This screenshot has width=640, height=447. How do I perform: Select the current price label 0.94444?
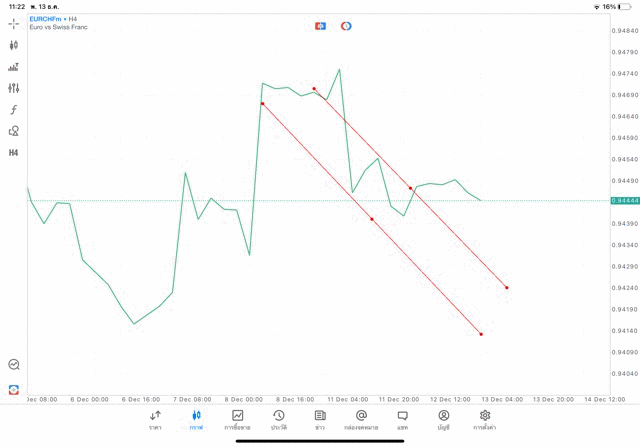[625, 201]
